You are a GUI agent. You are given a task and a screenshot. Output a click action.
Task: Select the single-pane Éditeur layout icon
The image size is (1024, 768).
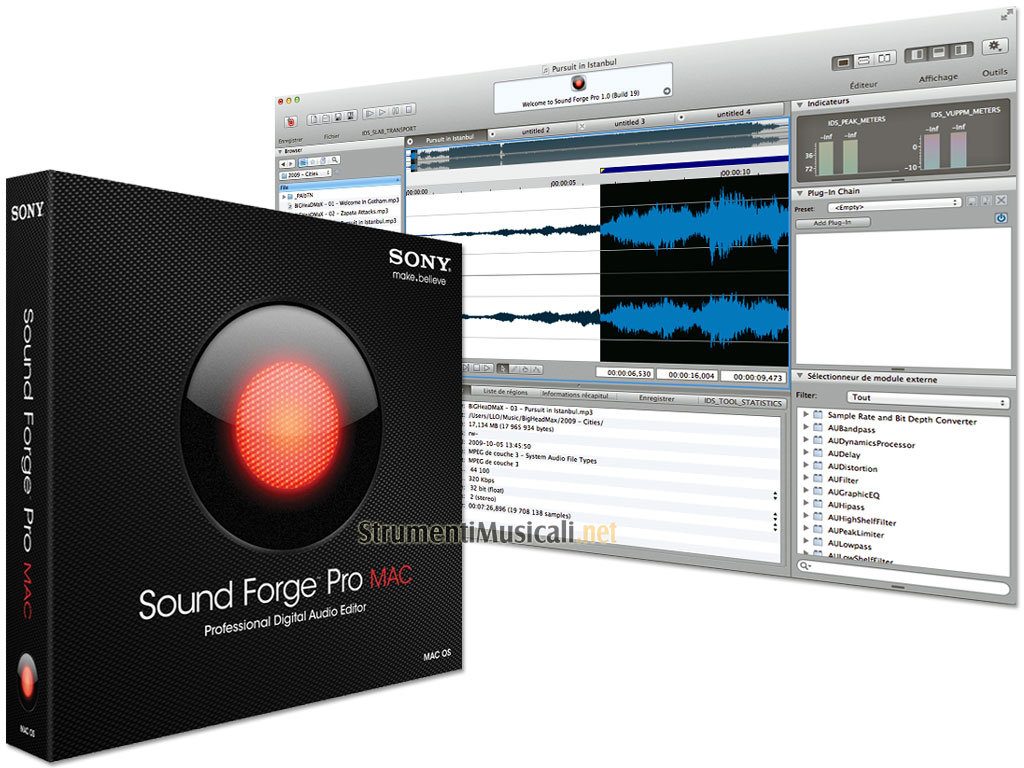click(x=845, y=62)
